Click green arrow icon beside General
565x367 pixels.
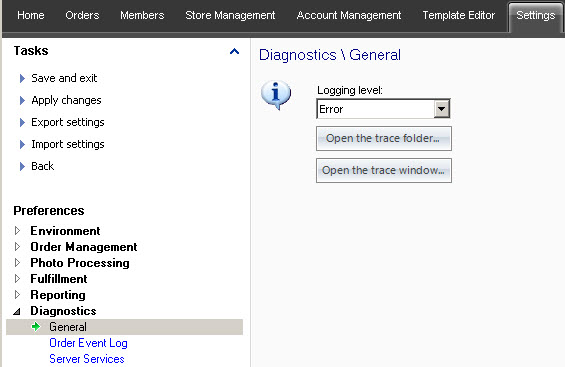pyautogui.click(x=36, y=327)
